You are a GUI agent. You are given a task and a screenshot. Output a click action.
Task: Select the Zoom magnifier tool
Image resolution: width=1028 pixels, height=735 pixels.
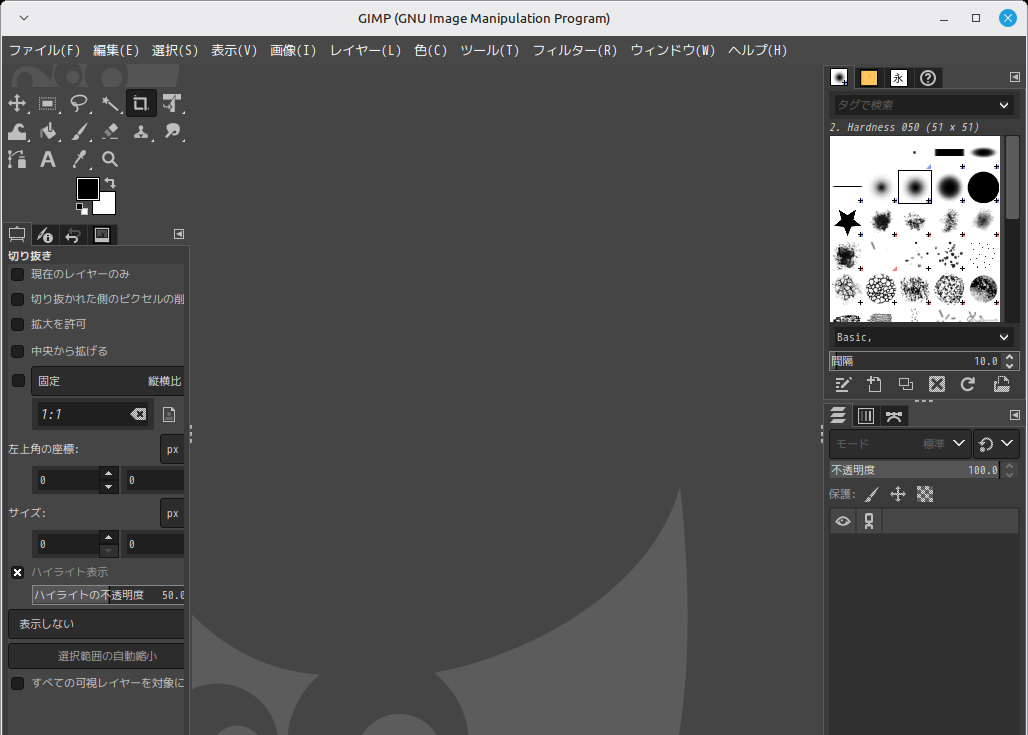click(110, 159)
